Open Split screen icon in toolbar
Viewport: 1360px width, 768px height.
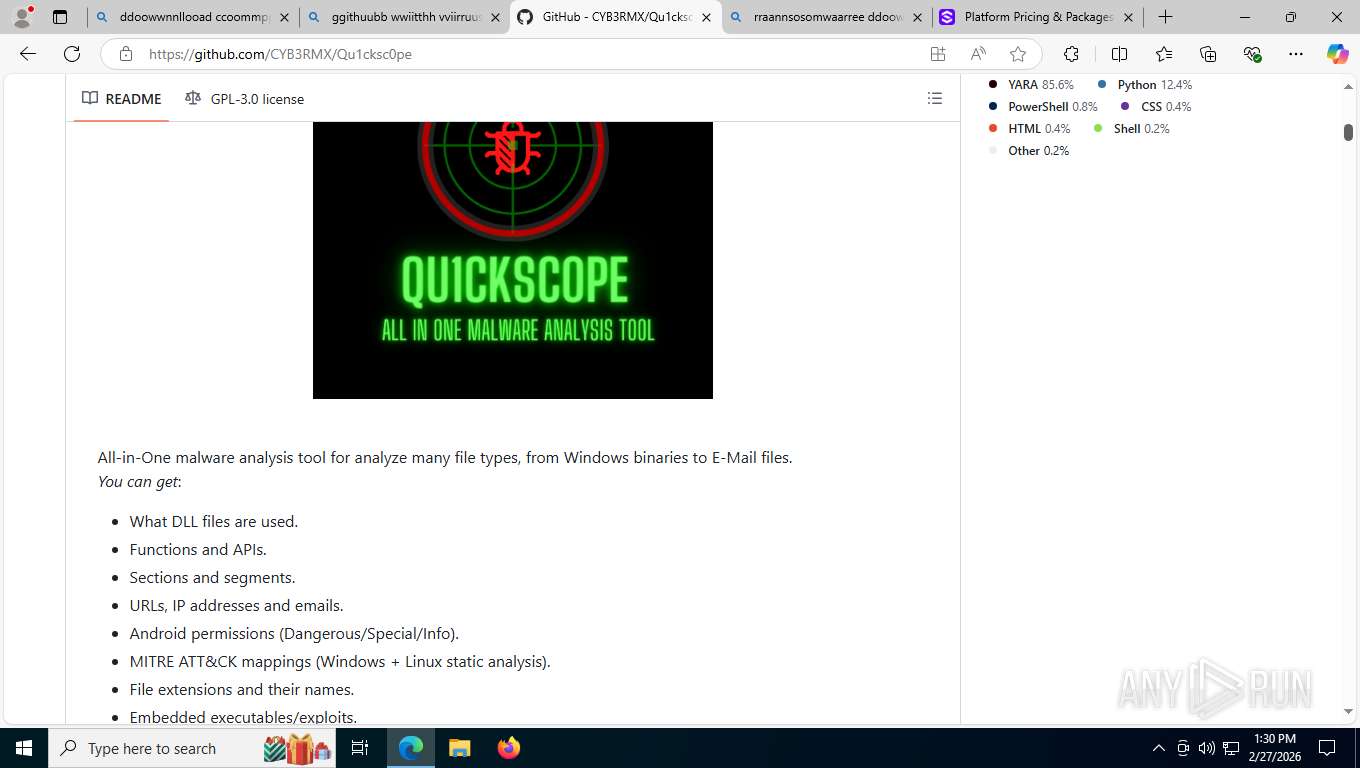click(x=1120, y=54)
